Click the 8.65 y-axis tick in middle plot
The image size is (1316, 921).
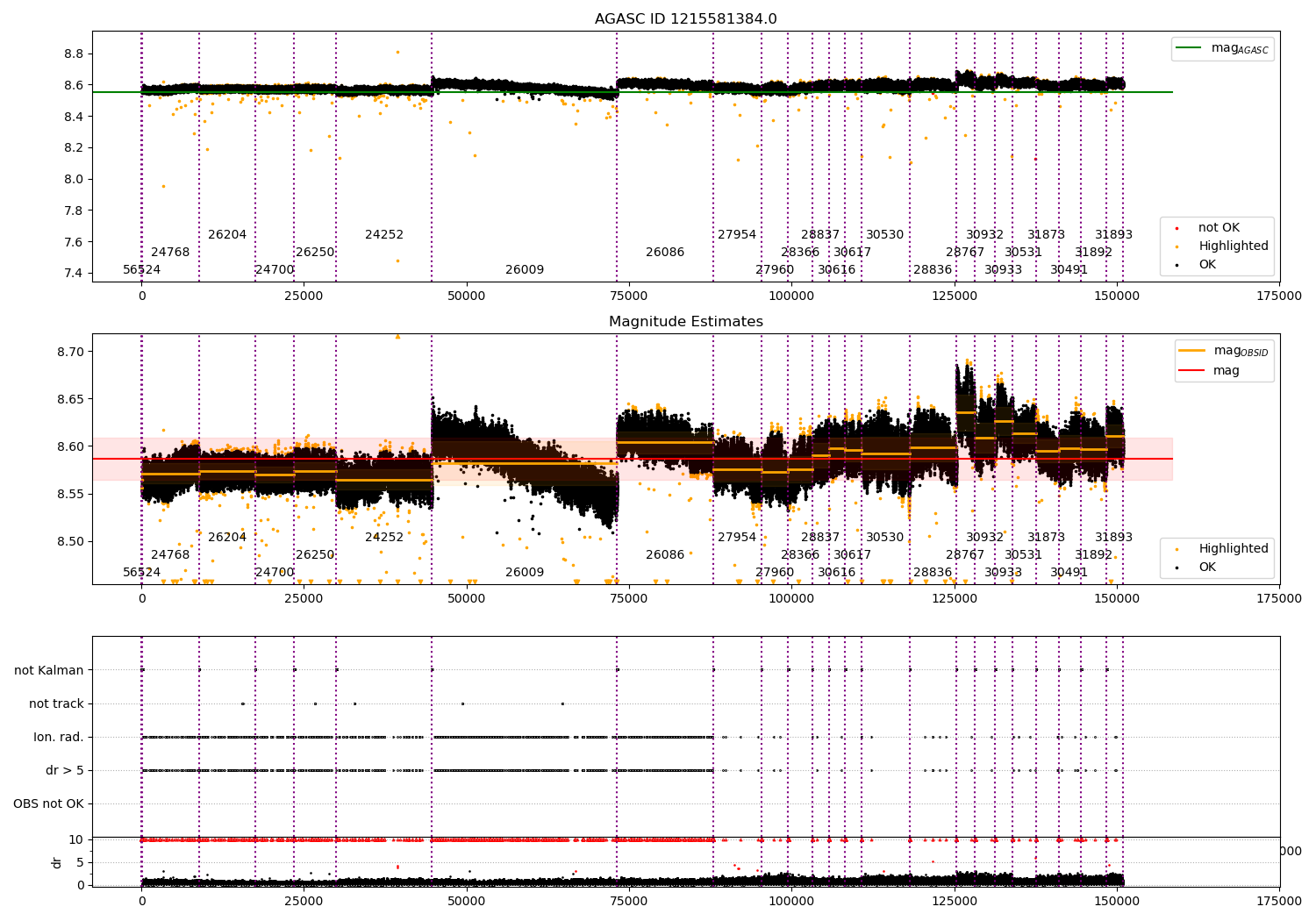click(x=70, y=399)
